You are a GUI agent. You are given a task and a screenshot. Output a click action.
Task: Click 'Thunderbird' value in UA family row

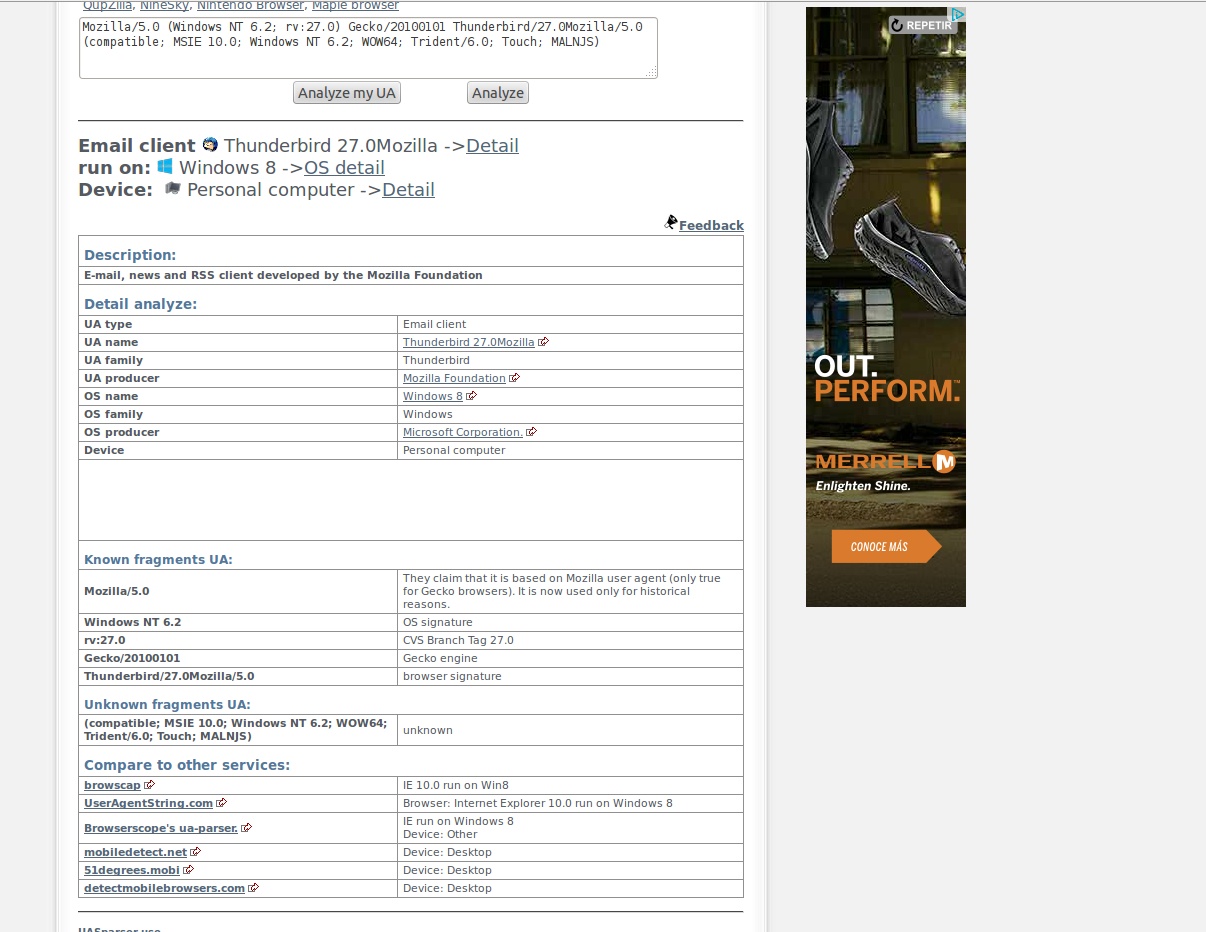tap(436, 360)
